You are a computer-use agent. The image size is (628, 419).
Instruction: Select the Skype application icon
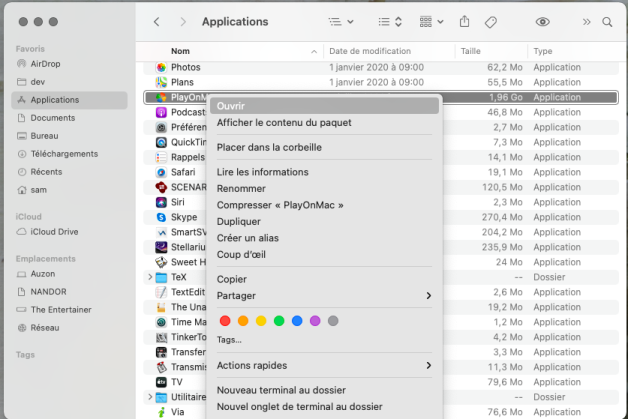(x=161, y=217)
